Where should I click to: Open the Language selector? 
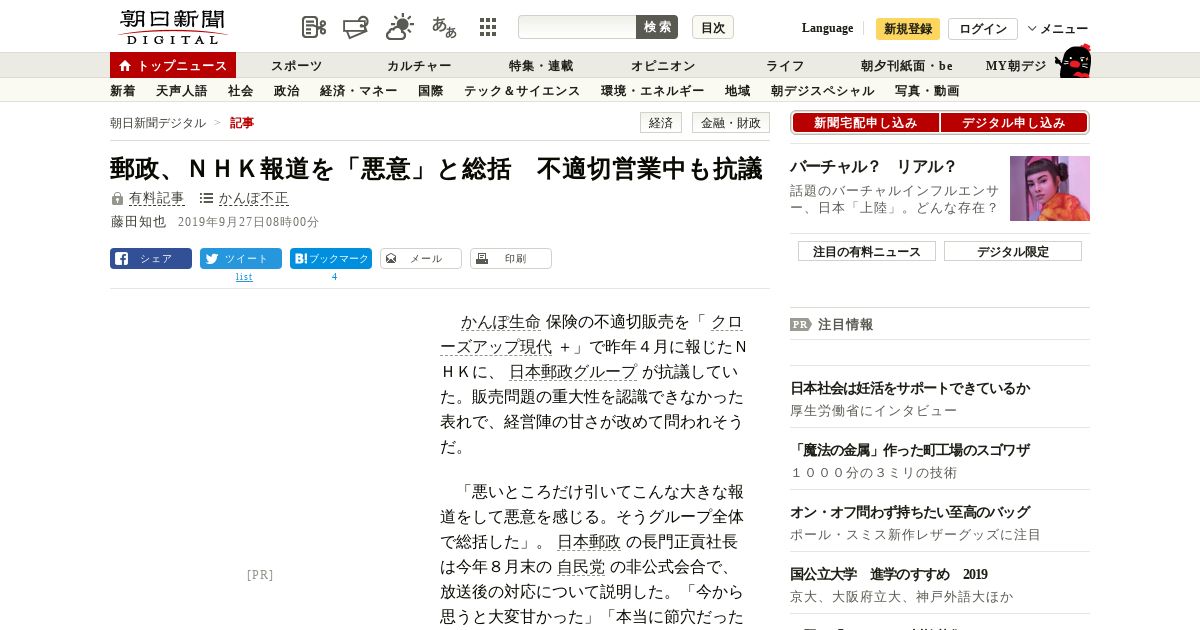tap(827, 28)
